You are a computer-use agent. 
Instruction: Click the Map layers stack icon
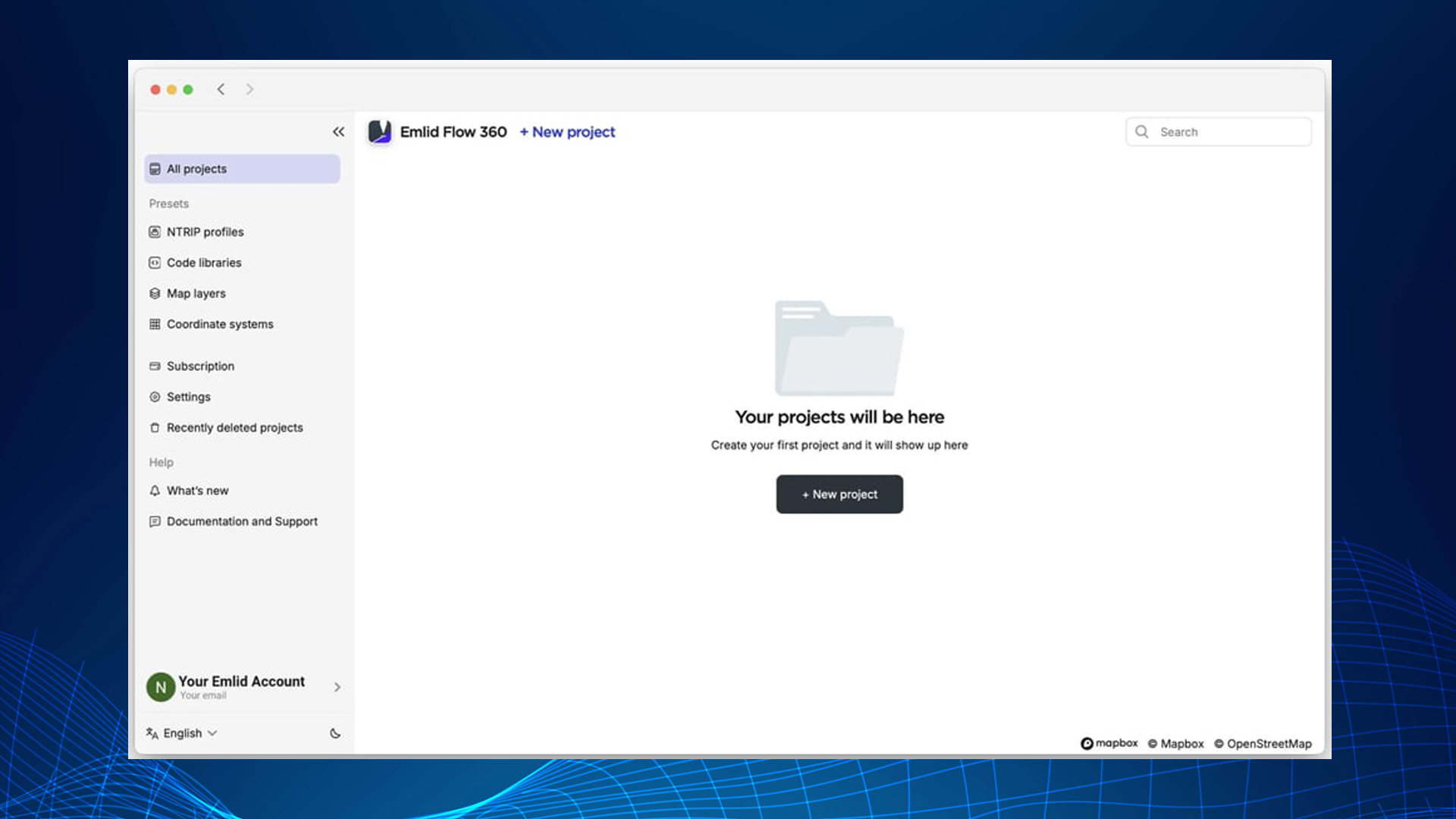pyautogui.click(x=155, y=293)
